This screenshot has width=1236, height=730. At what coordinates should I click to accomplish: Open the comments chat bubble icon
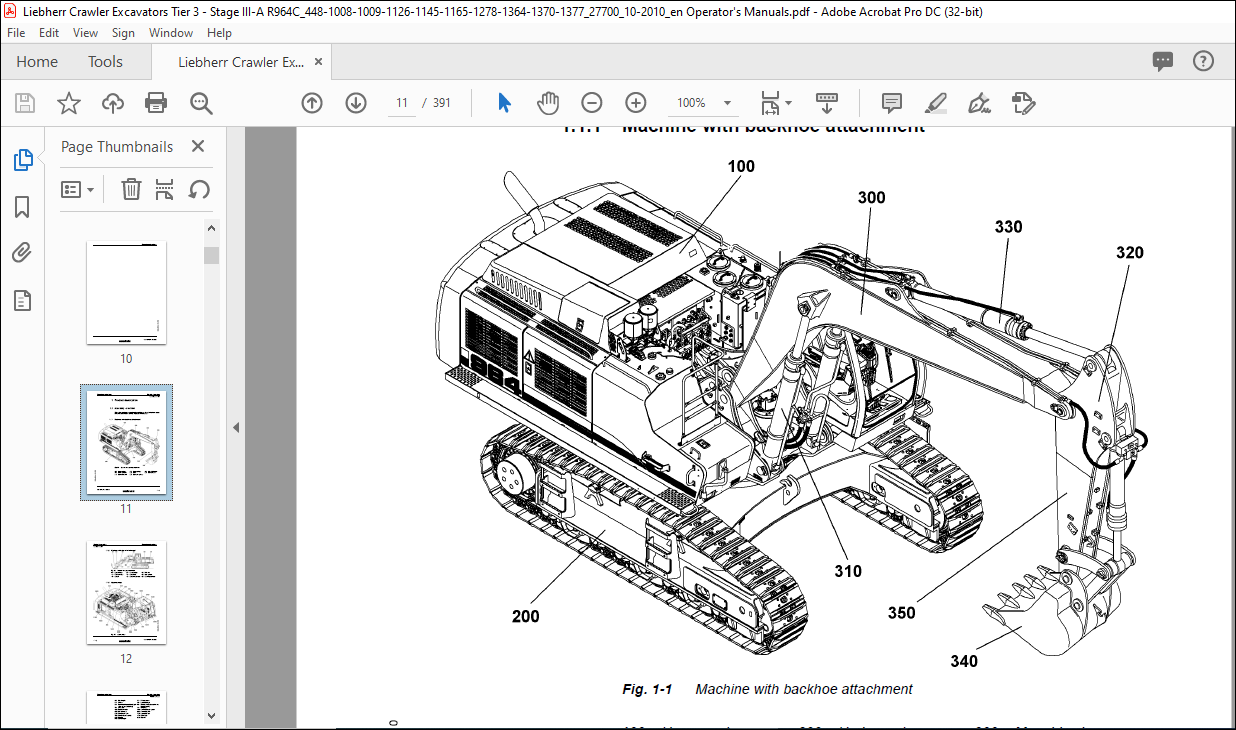1163,61
